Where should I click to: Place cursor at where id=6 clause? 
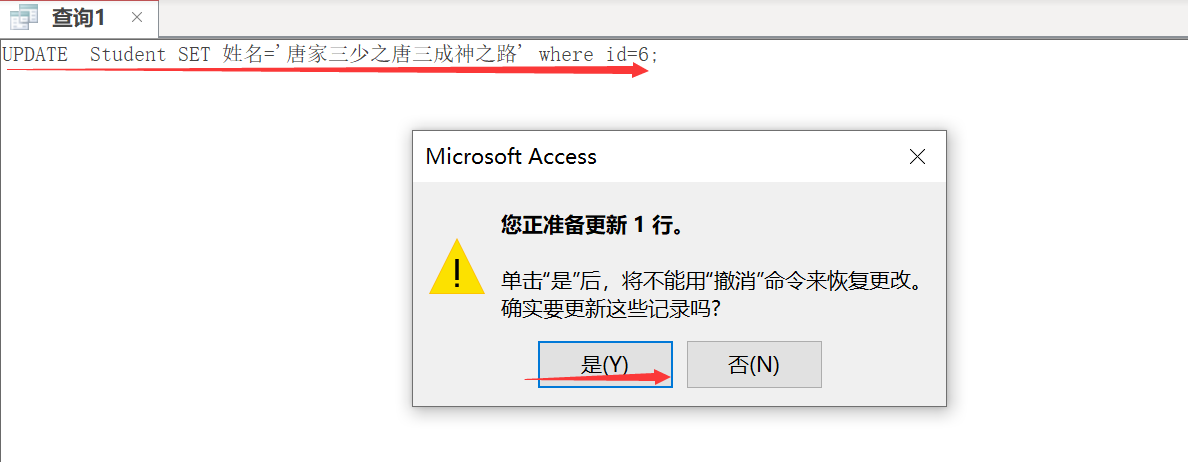point(599,55)
